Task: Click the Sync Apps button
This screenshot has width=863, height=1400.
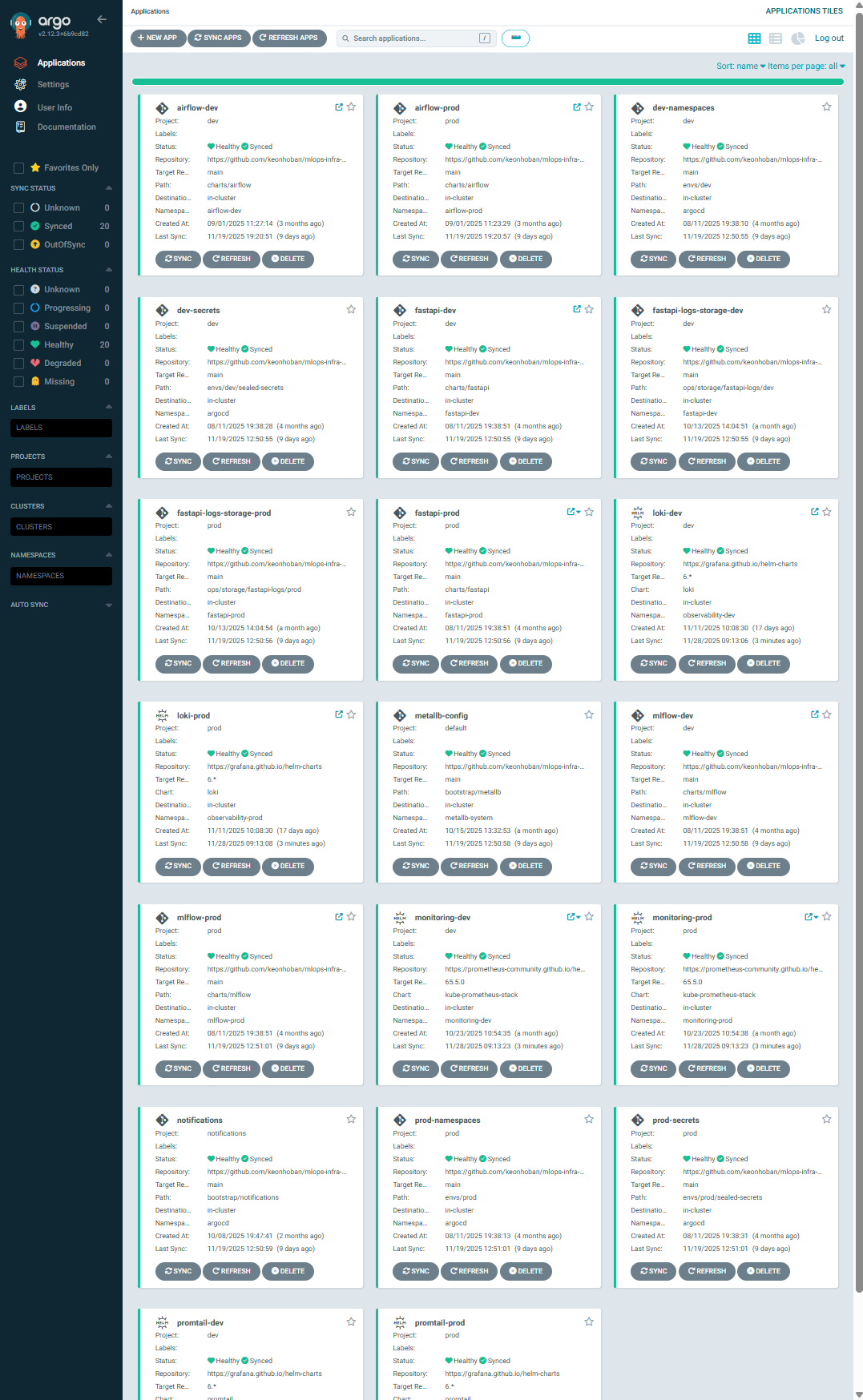Action: [219, 38]
